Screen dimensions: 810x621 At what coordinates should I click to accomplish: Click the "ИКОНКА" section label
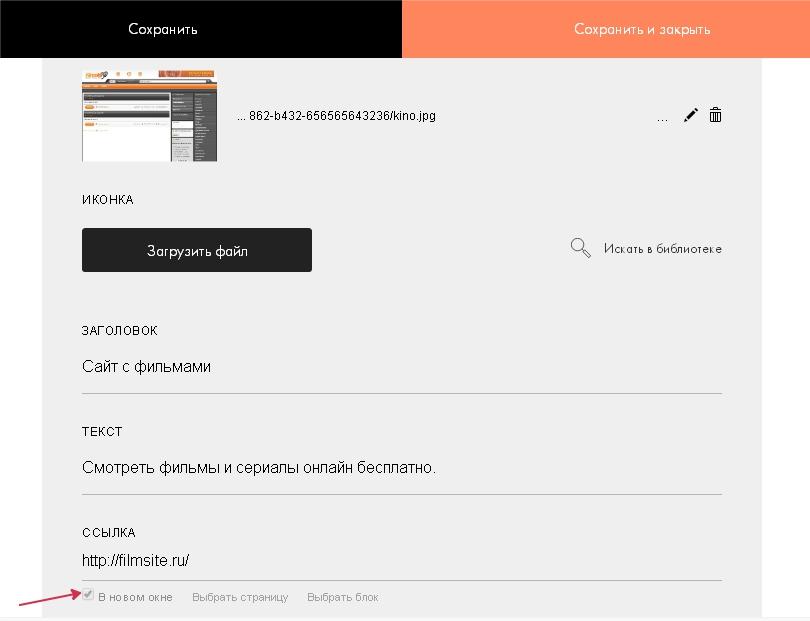coord(107,200)
